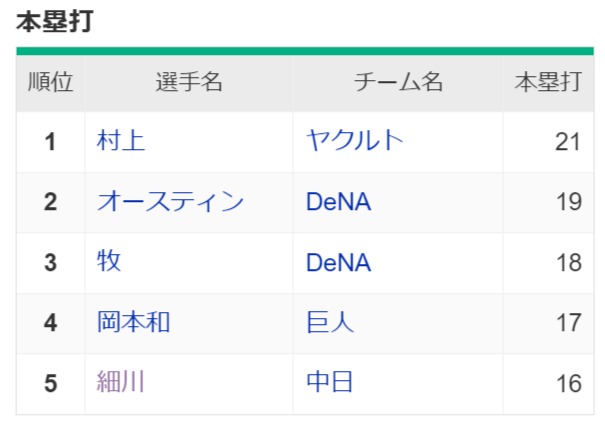The height and width of the screenshot is (427, 605).
Task: Click the 順位 column header
Action: (51, 83)
